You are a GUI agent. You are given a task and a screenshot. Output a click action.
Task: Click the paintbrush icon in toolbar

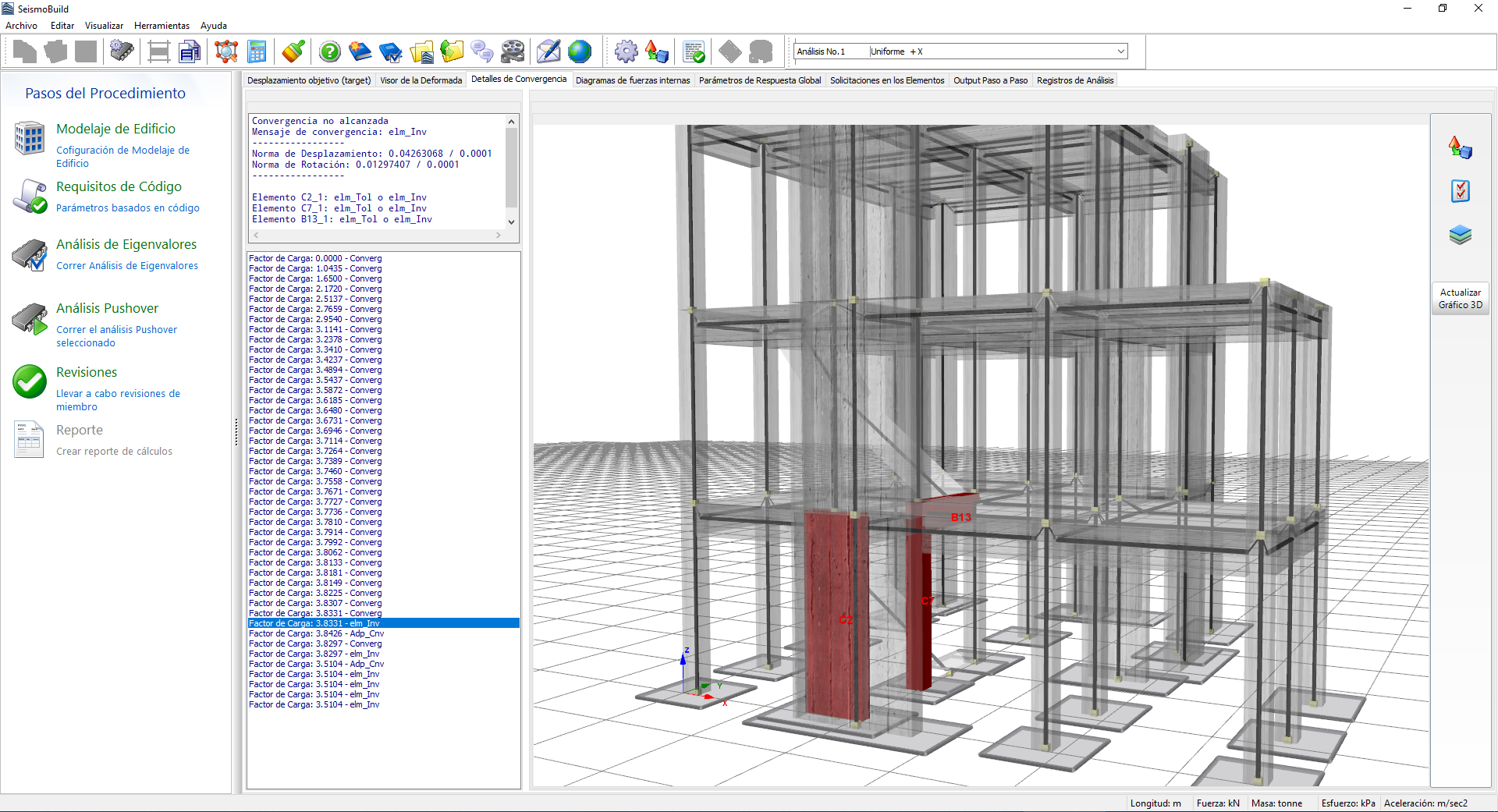pyautogui.click(x=293, y=52)
